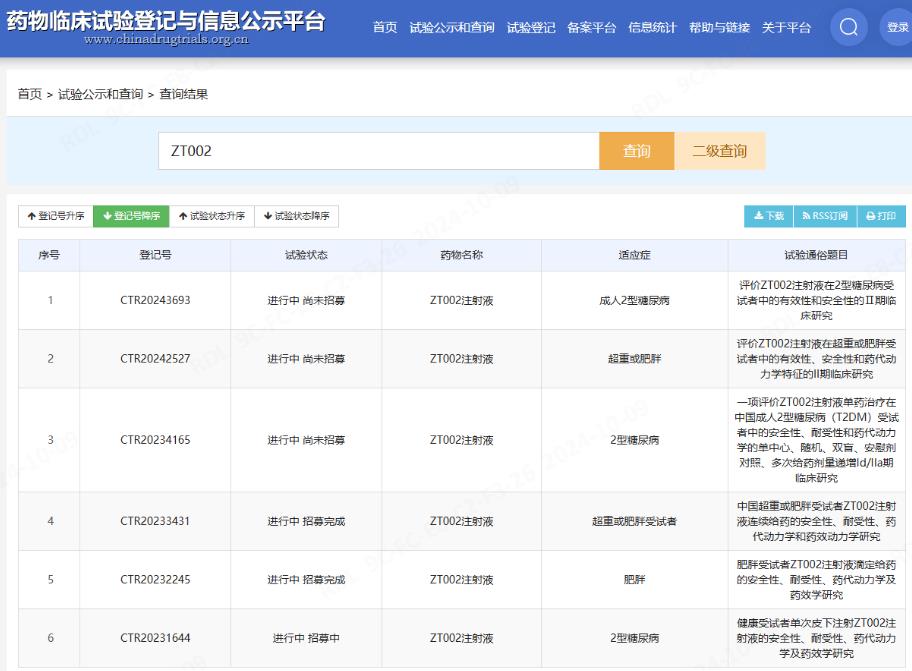This screenshot has width=912, height=671.
Task: Click the 打印 print button
Action: click(x=881, y=216)
